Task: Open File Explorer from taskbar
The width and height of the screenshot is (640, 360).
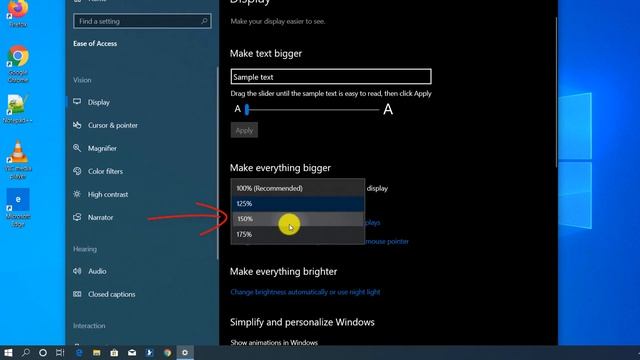Action: pyautogui.click(x=96, y=353)
